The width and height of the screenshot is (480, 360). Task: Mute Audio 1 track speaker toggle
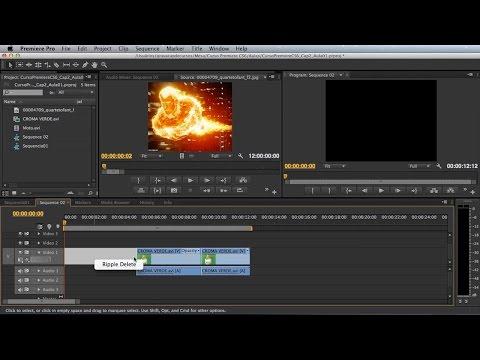[20, 271]
